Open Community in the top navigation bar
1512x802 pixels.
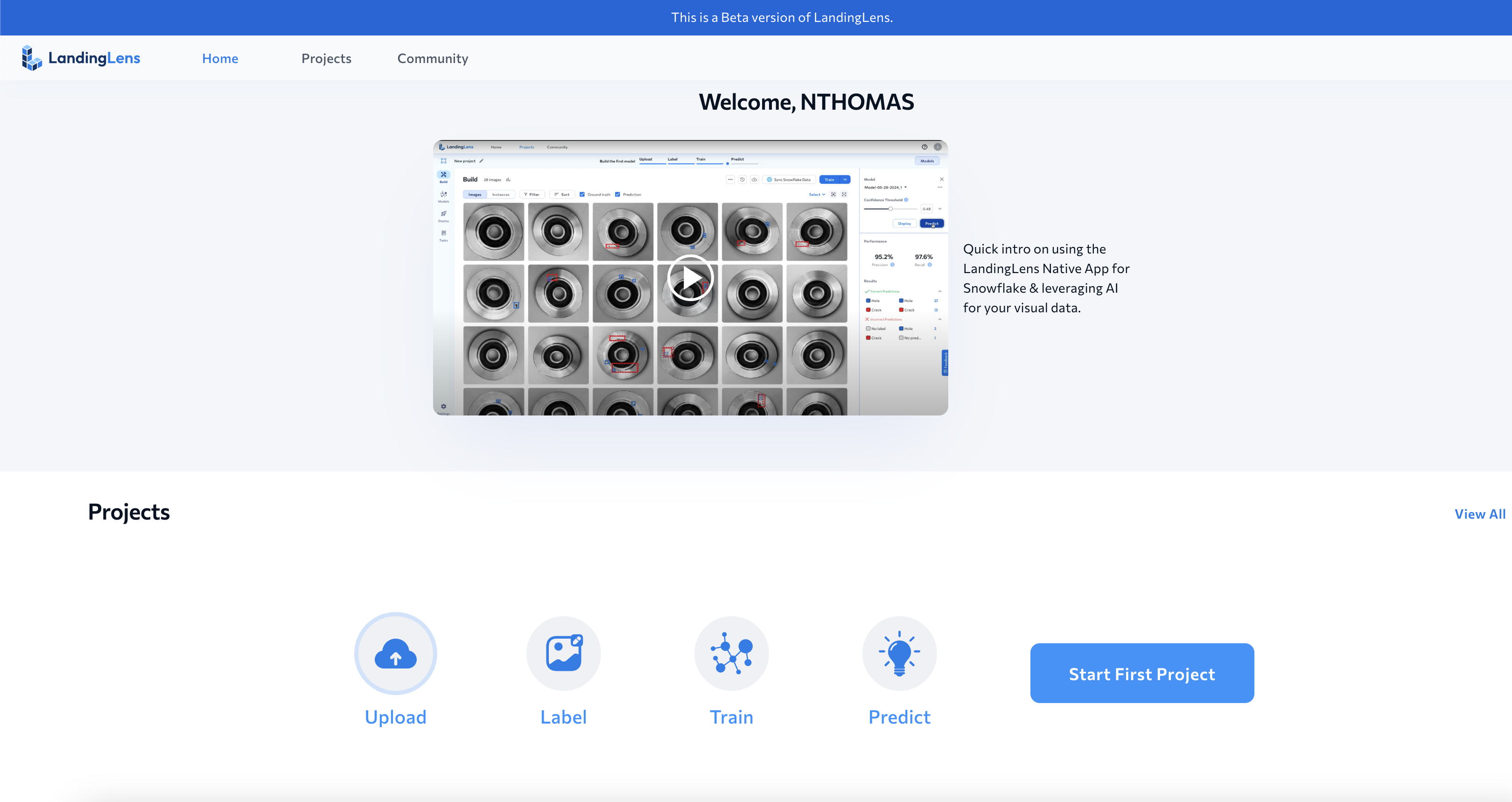433,58
